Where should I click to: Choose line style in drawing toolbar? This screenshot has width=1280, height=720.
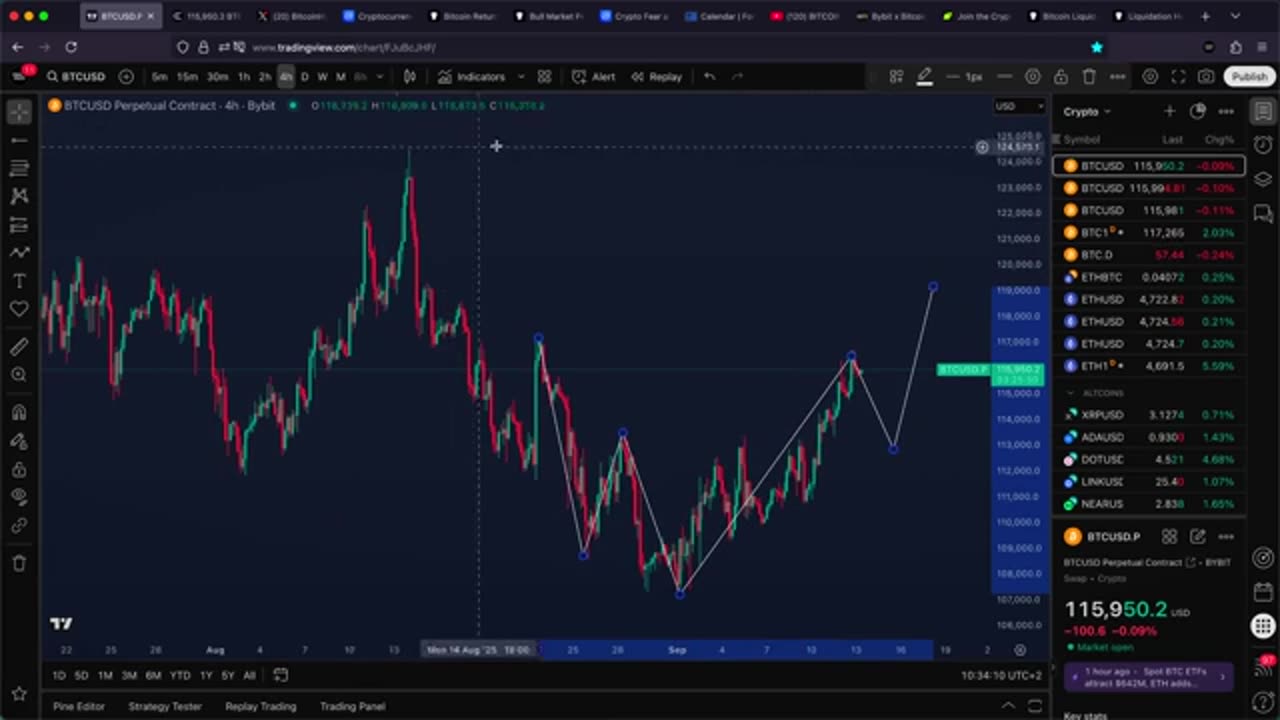pyautogui.click(x=1005, y=77)
